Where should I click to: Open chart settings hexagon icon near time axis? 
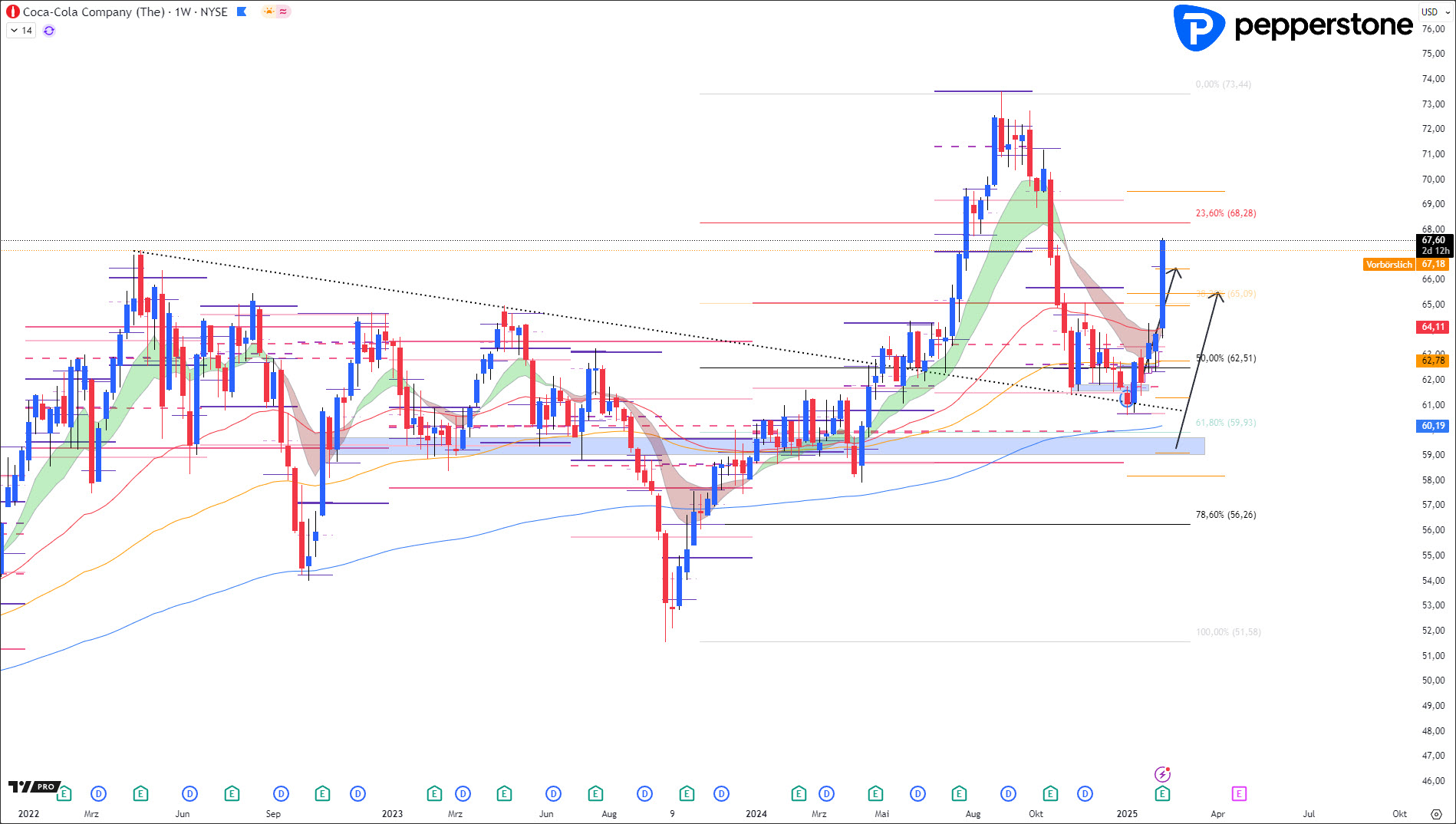pos(1436,814)
